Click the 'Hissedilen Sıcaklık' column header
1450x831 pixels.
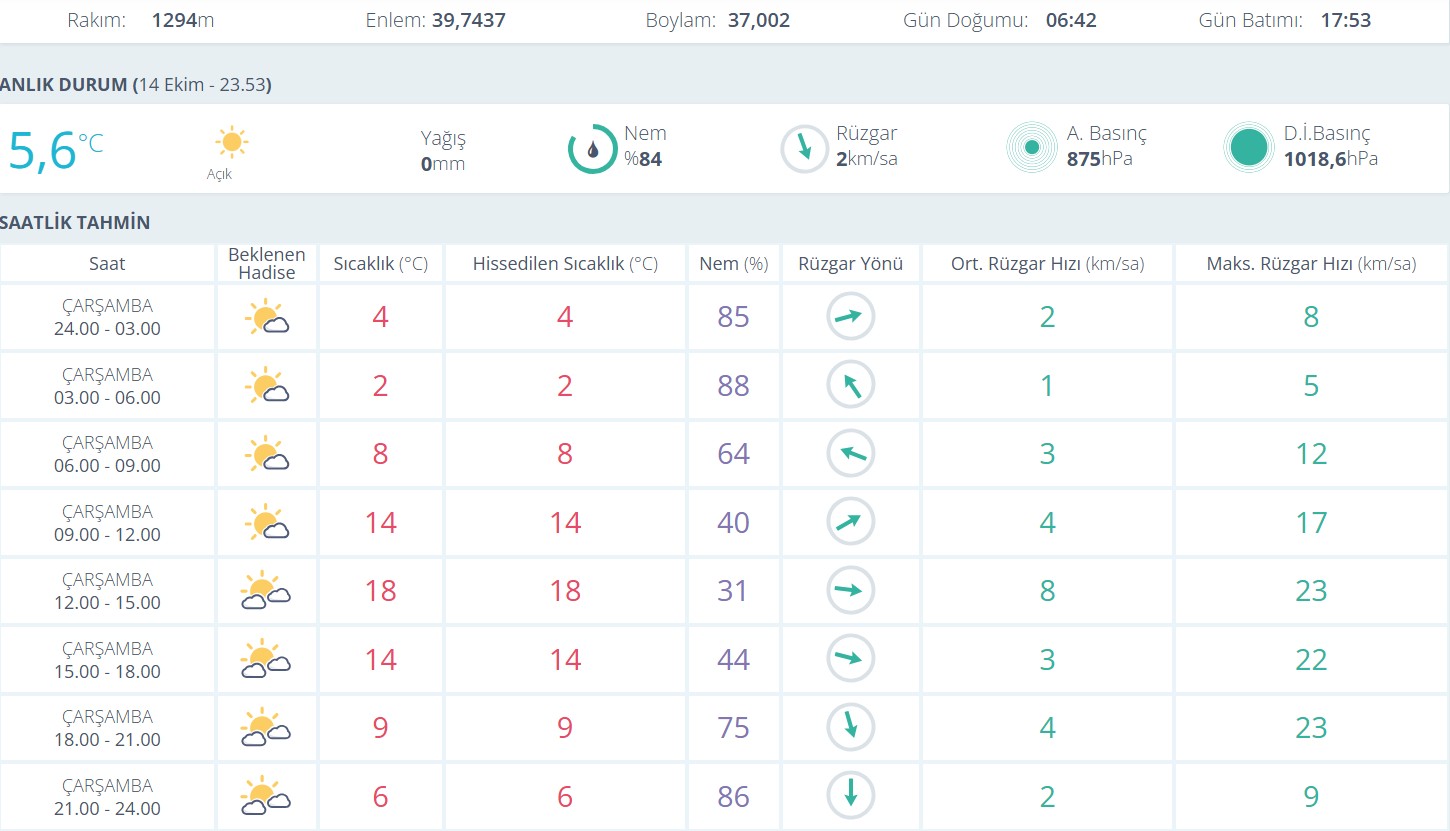click(565, 264)
